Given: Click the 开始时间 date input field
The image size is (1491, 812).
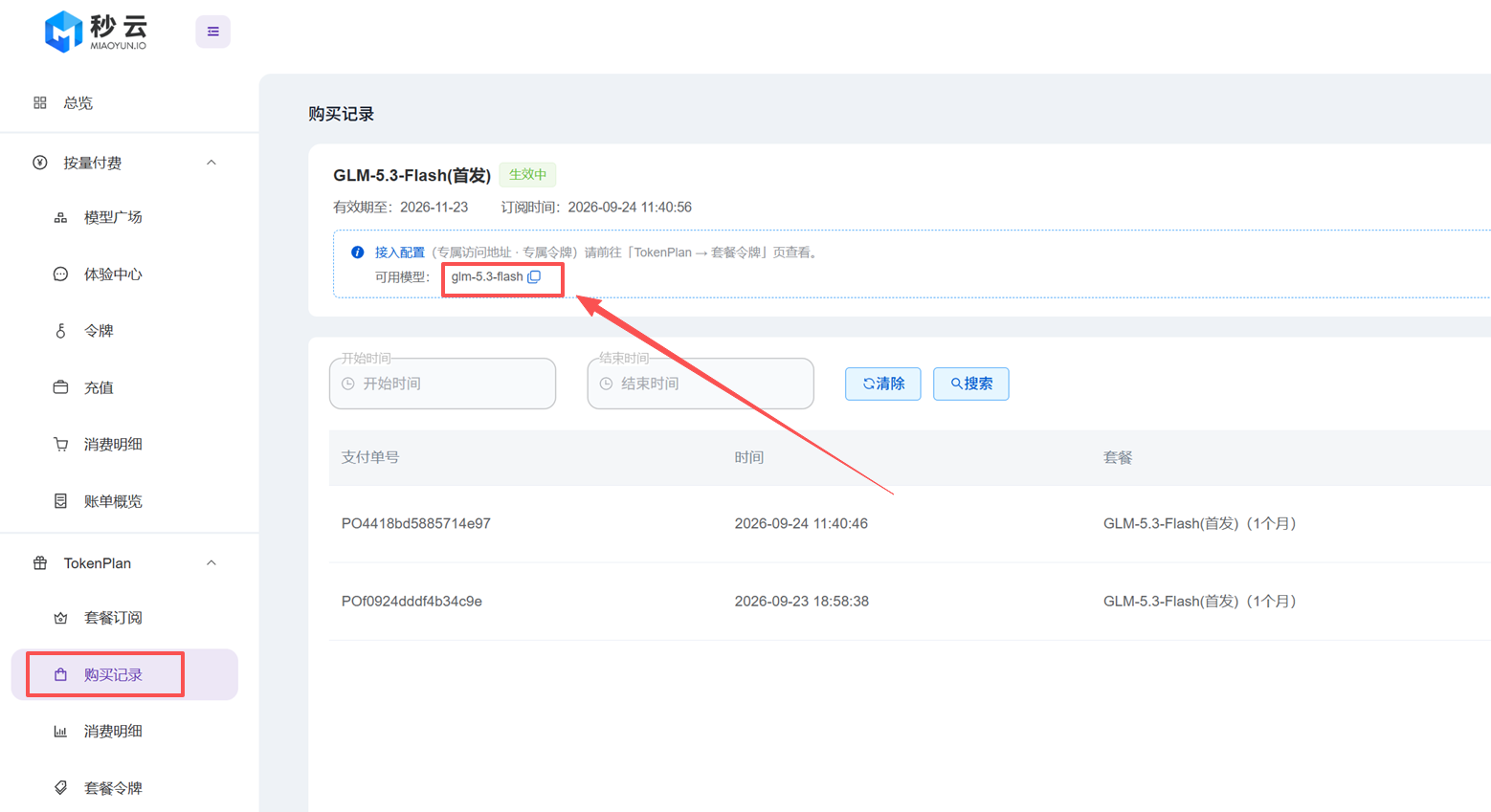Looking at the screenshot, I should (443, 384).
